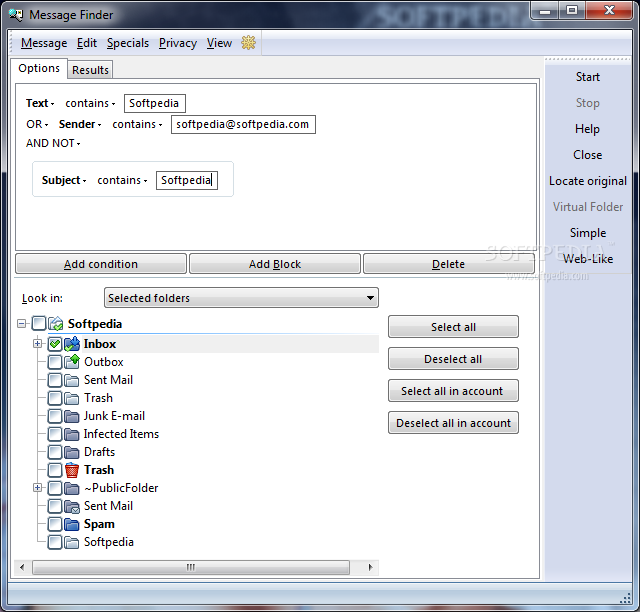Click Deselect all in account button

[x=453, y=423]
